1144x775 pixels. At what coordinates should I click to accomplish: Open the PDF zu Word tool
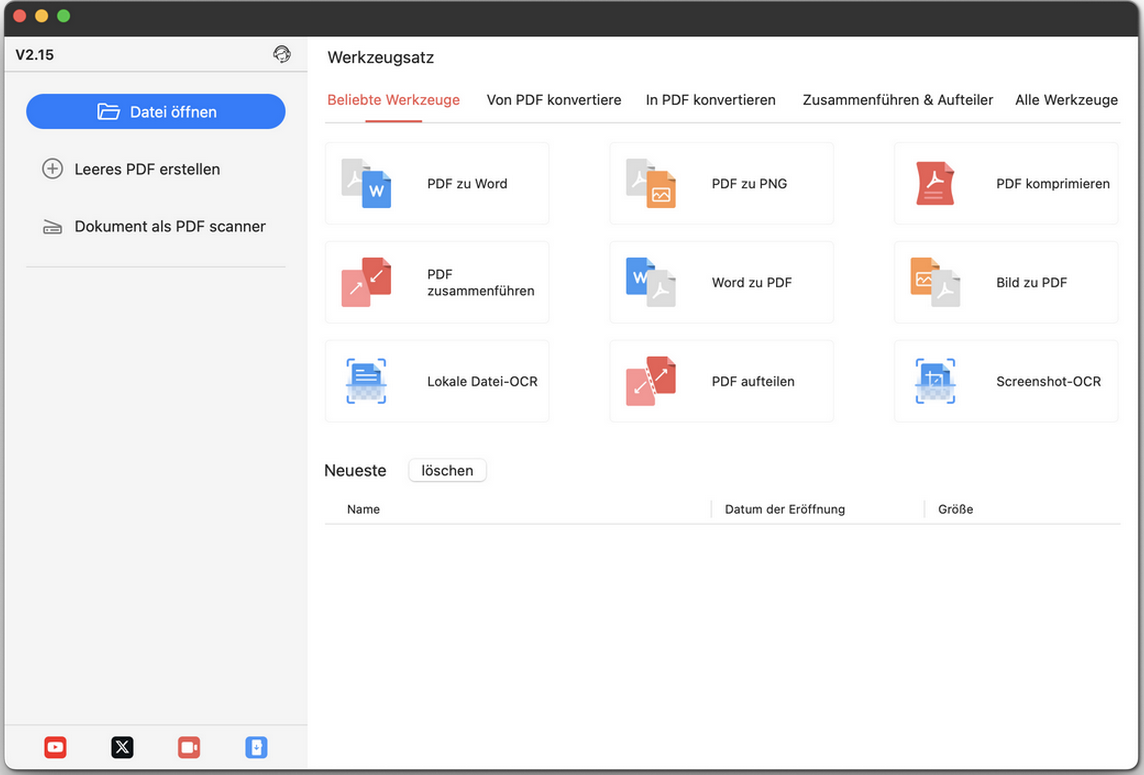(x=437, y=184)
